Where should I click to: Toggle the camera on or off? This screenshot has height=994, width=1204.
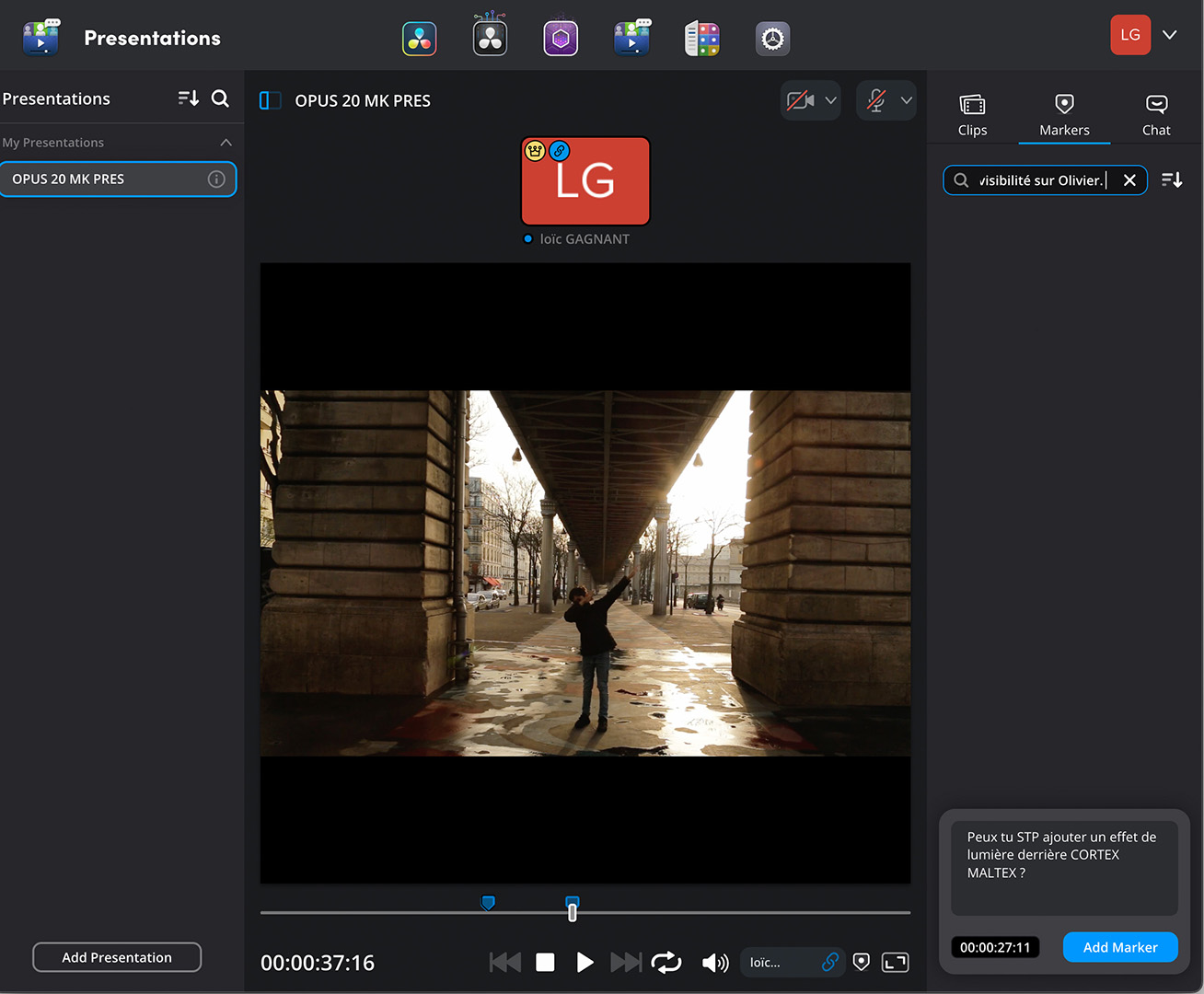click(800, 100)
